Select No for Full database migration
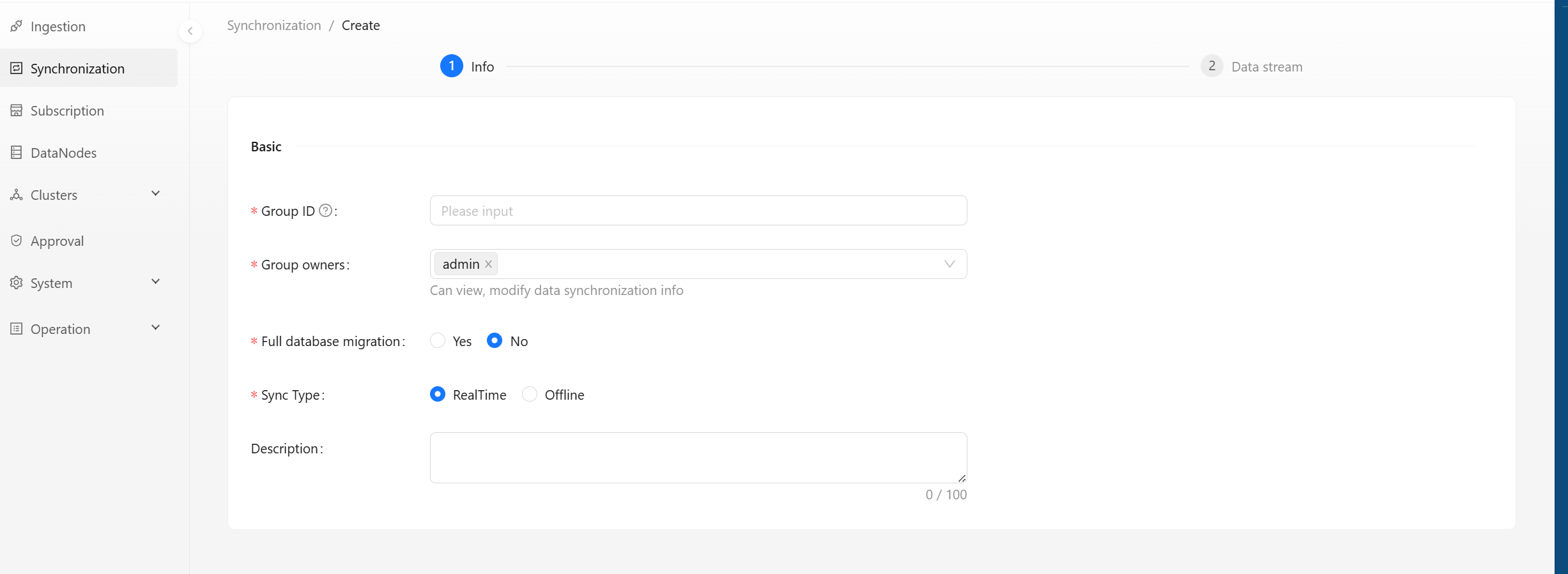This screenshot has height=574, width=1568. coord(495,341)
